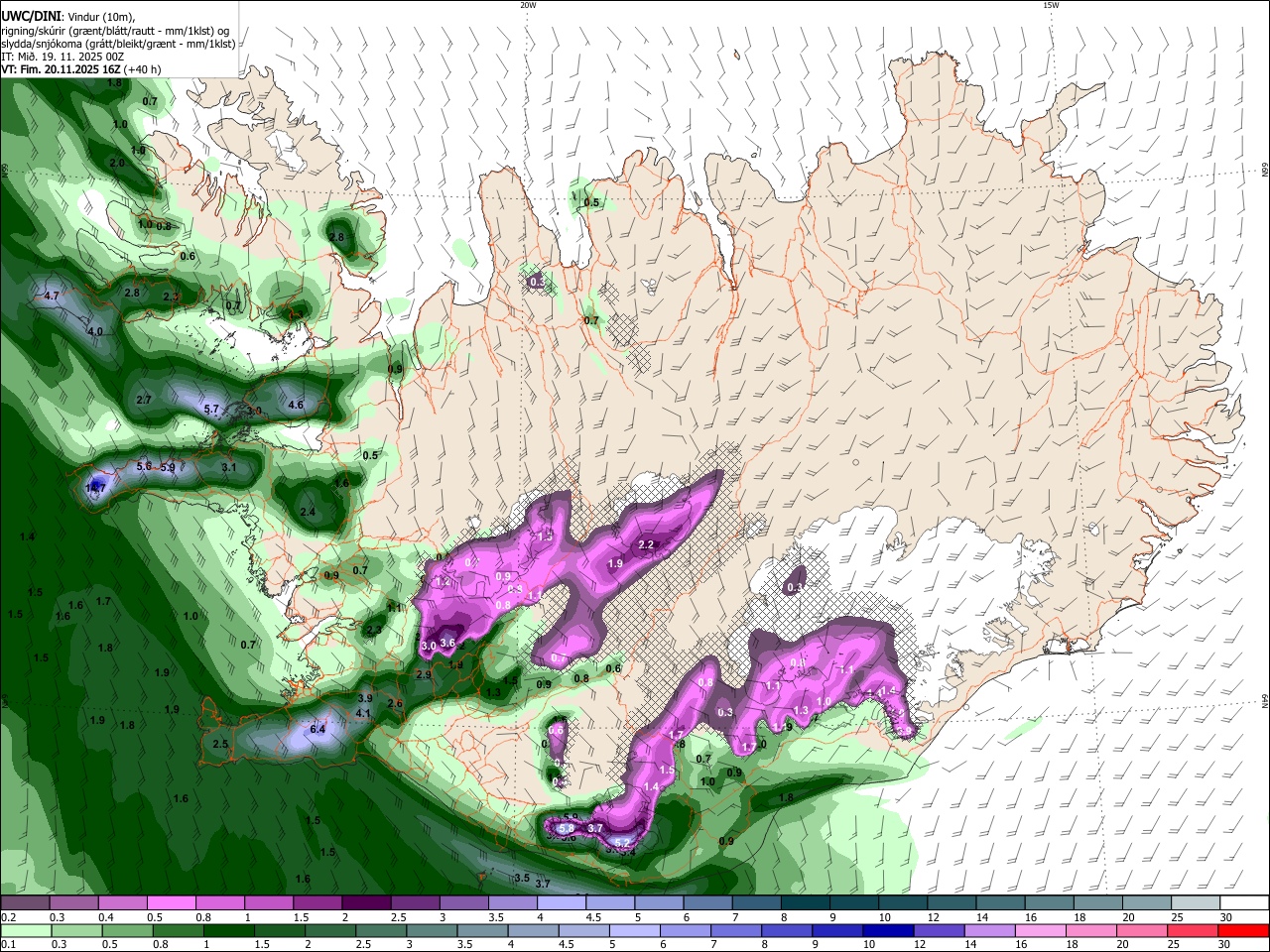Click the palest green 0.1 swatch in the rain legend
The image size is (1270, 952).
pyautogui.click(x=25, y=930)
